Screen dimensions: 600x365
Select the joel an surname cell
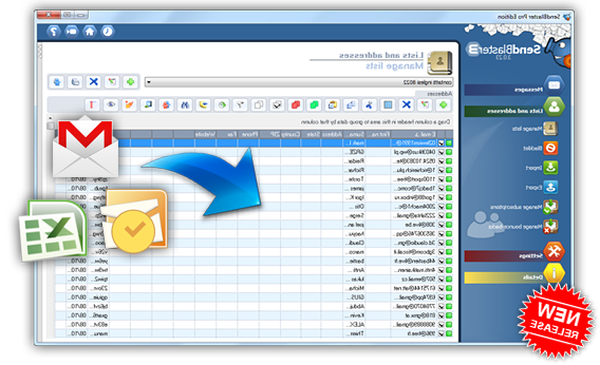click(x=354, y=225)
